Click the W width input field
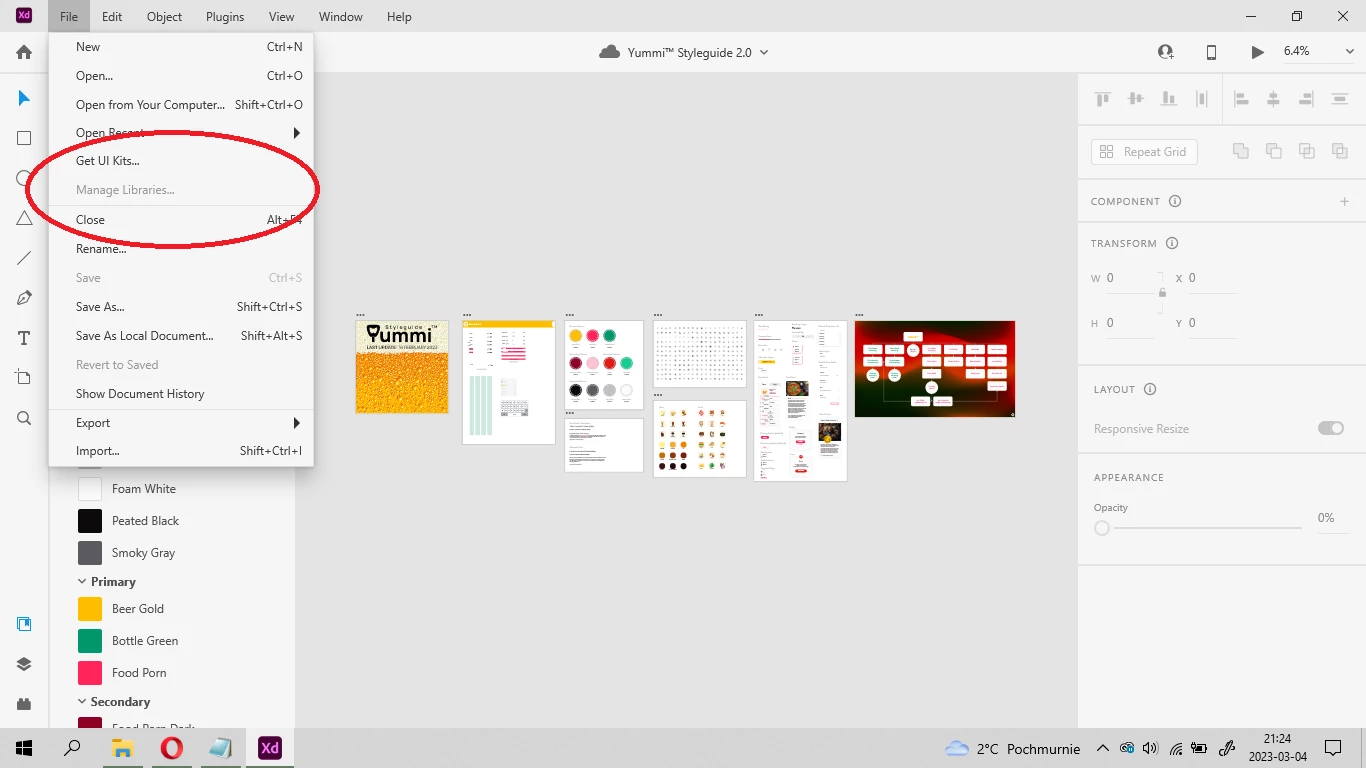The width and height of the screenshot is (1366, 768). point(1130,278)
